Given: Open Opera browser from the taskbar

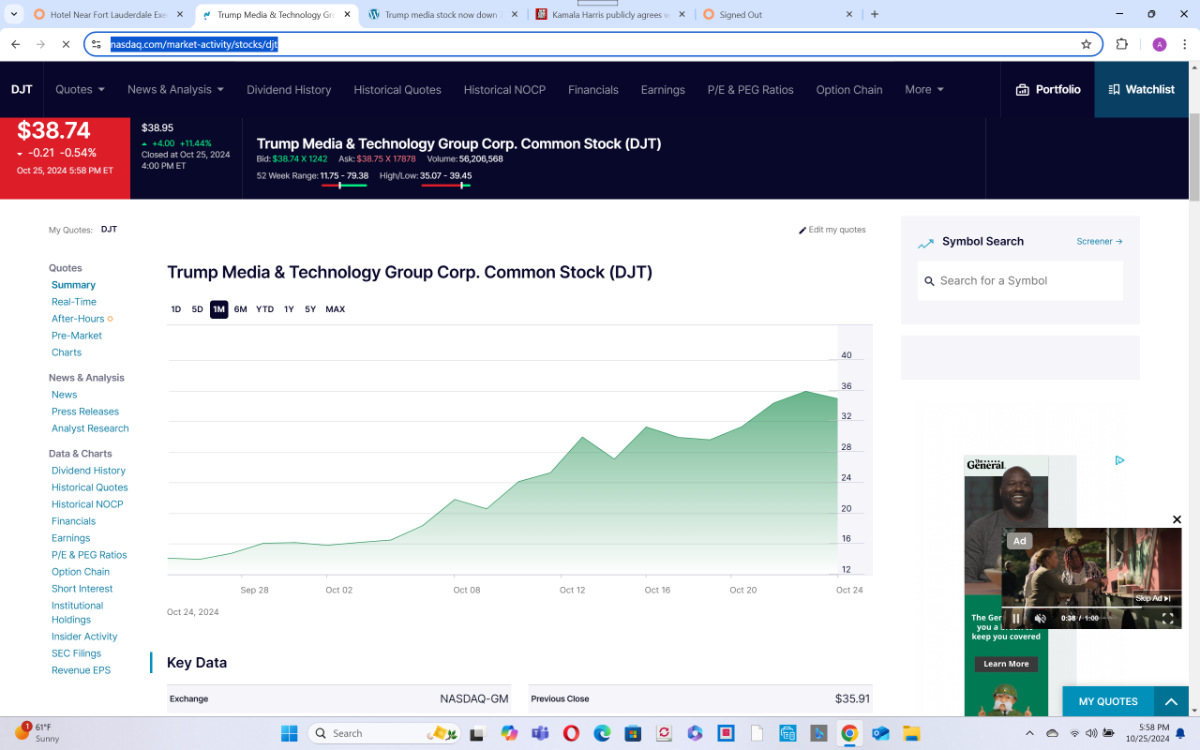Looking at the screenshot, I should pos(571,733).
